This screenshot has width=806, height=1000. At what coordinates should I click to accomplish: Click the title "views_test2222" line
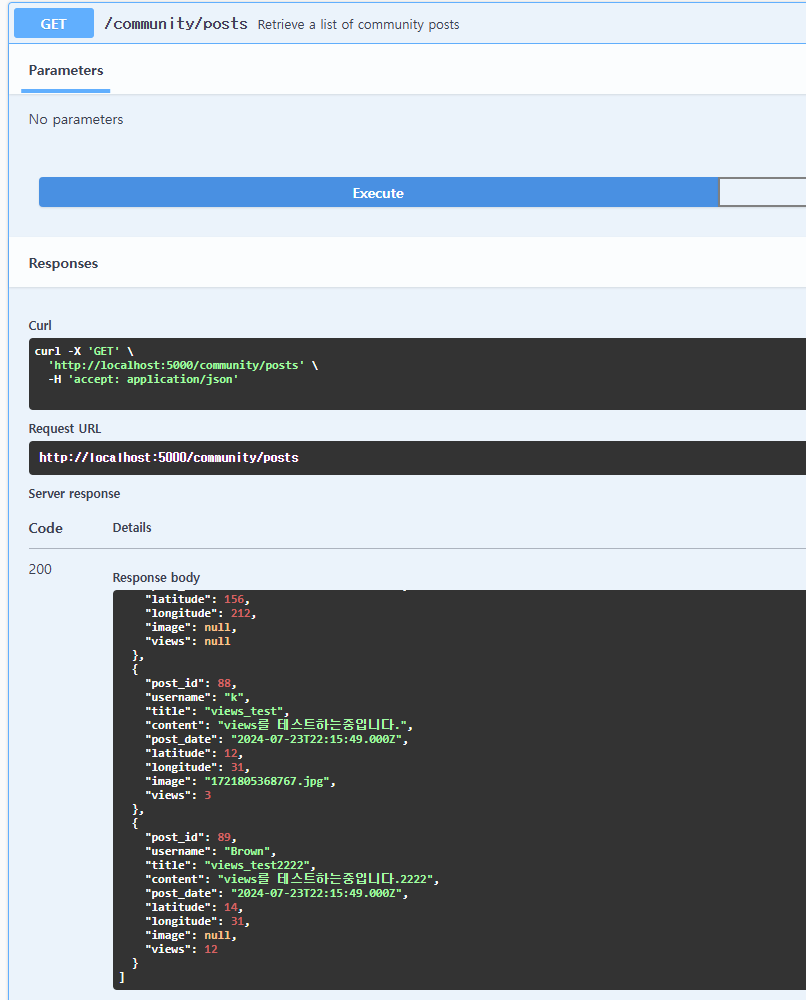[230, 866]
